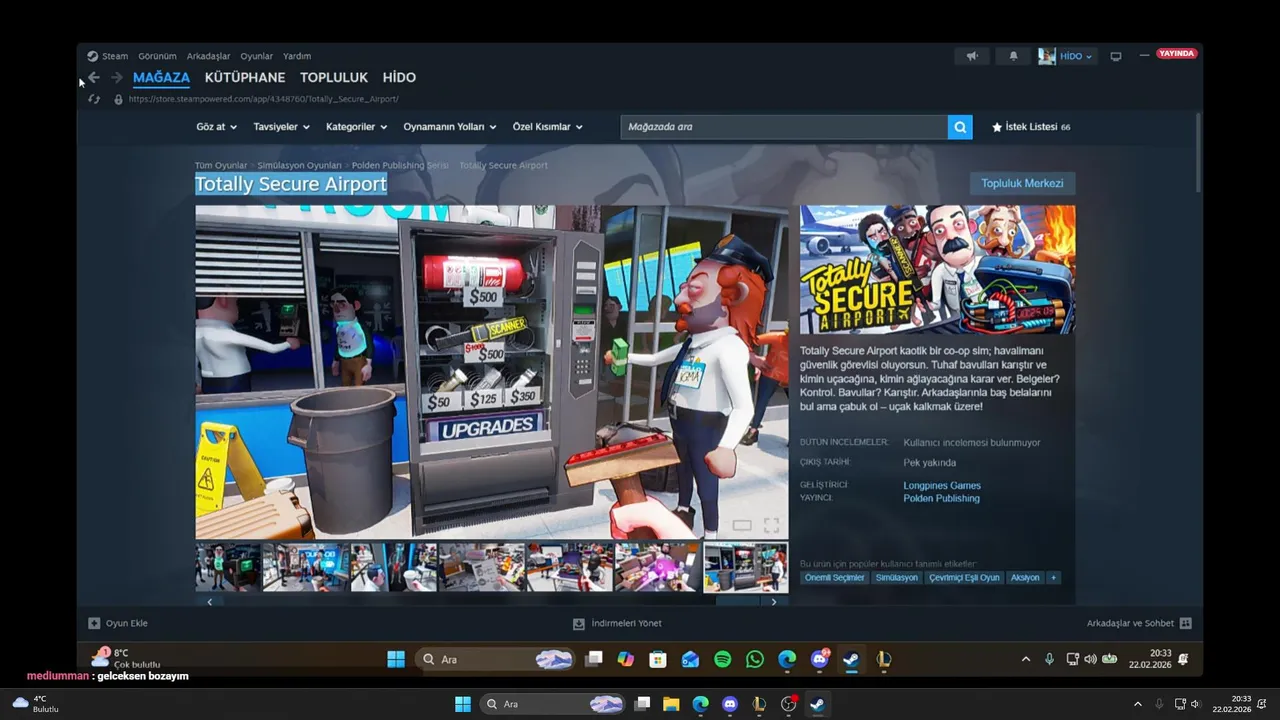Open Spotify in the streamed taskbar

click(723, 659)
